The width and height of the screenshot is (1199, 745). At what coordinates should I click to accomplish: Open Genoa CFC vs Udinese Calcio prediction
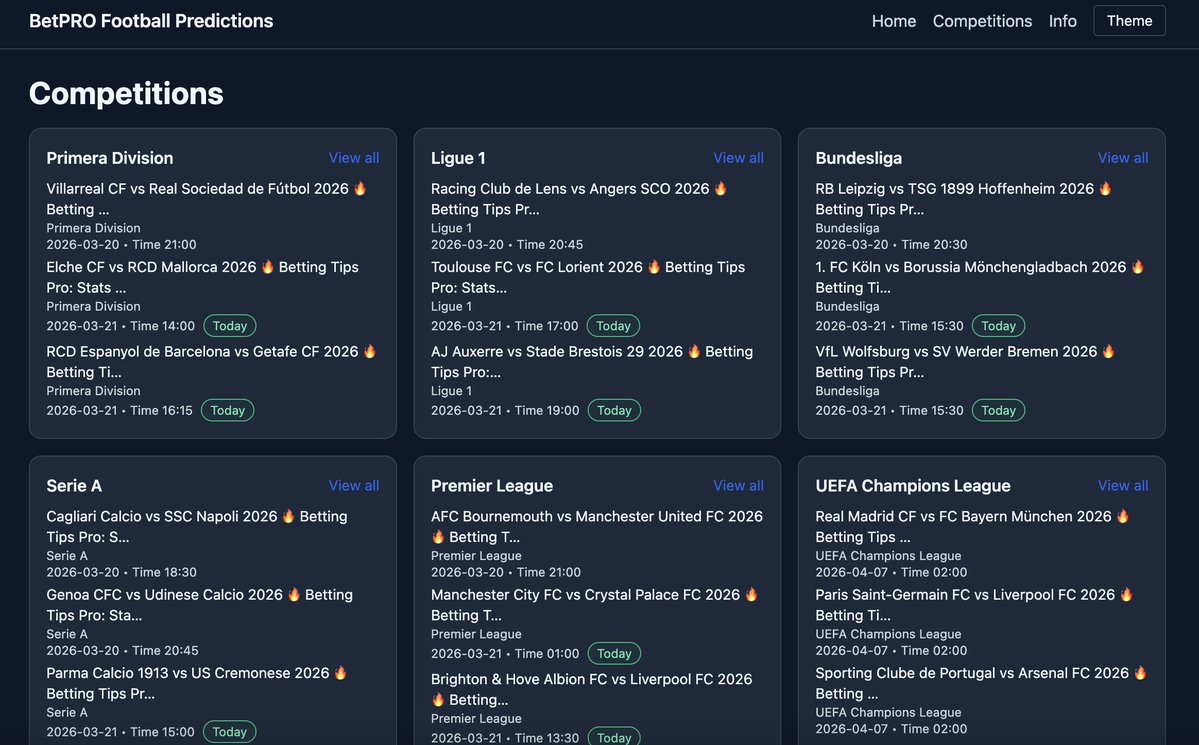[x=200, y=604]
